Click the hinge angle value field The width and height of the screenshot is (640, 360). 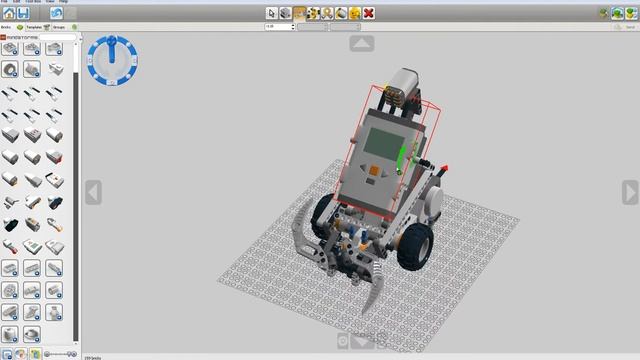278,27
